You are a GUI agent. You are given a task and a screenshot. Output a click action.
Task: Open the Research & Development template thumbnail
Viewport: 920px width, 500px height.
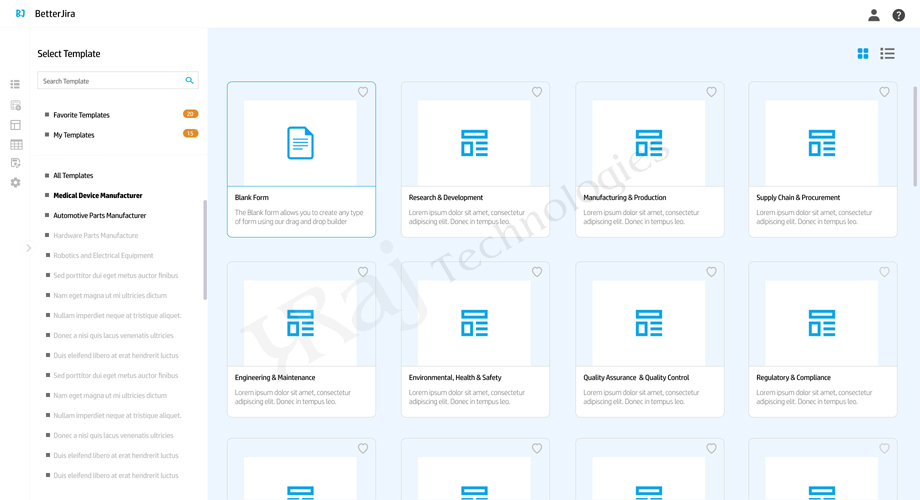(x=474, y=143)
